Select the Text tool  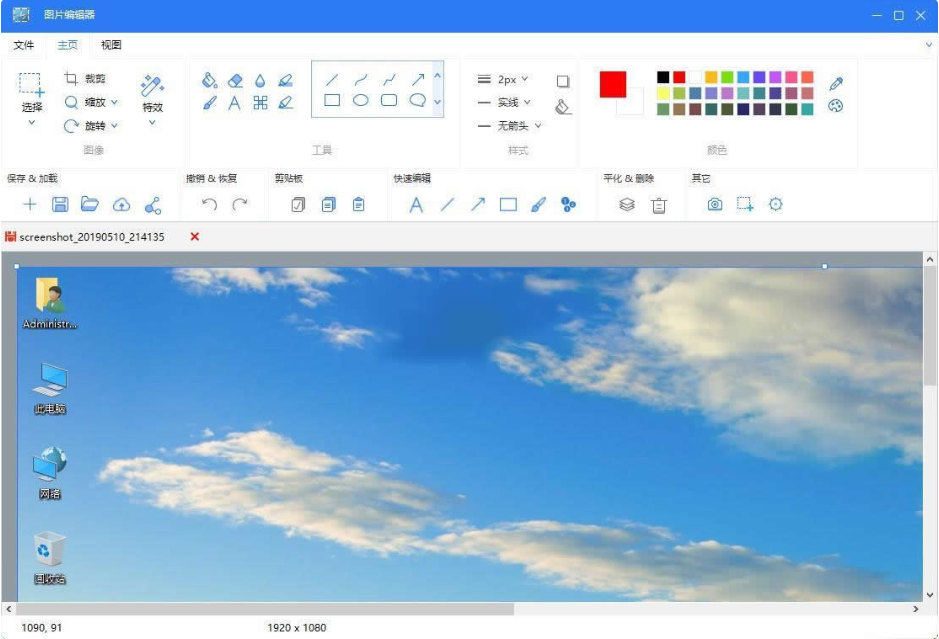tap(236, 101)
